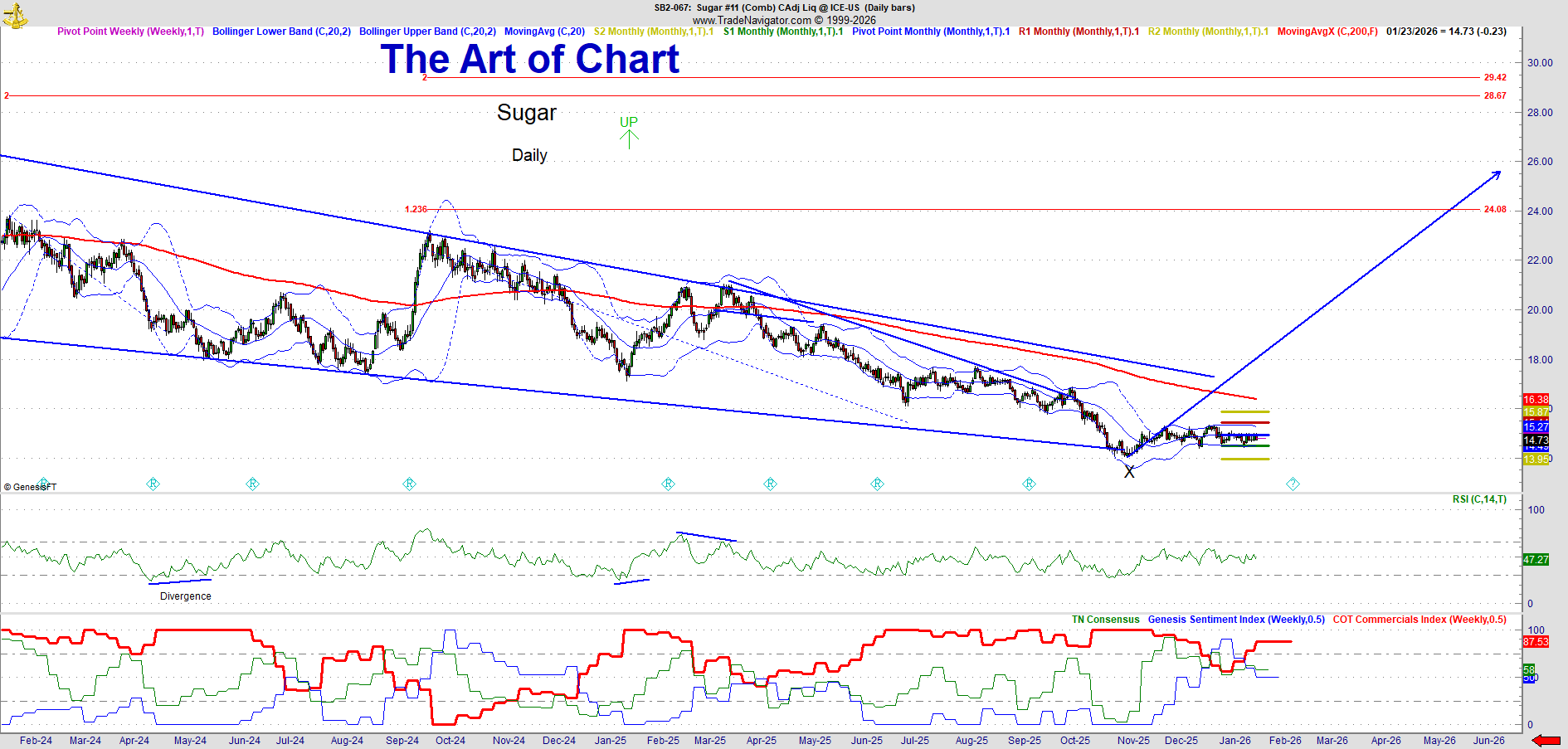Select the Pivot Point Weekly indicator label
This screenshot has height=749, width=1568.
coord(130,32)
